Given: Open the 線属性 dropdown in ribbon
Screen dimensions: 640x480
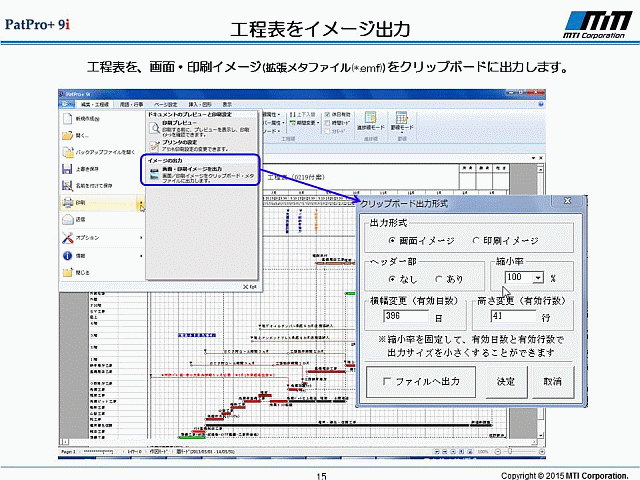Looking at the screenshot, I should [279, 115].
